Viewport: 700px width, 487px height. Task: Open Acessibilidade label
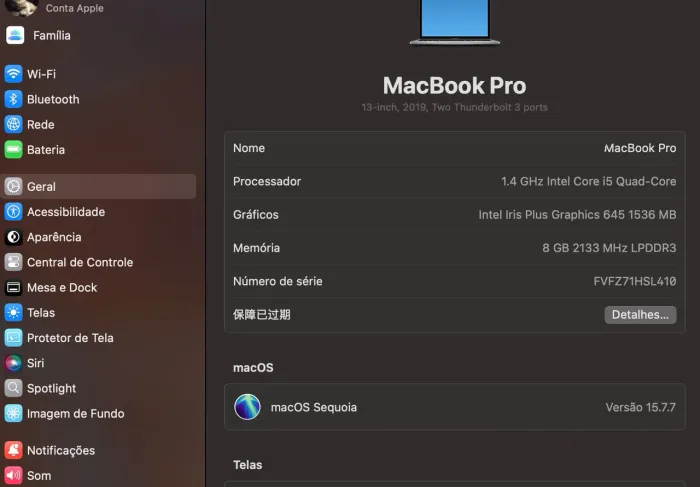(66, 212)
